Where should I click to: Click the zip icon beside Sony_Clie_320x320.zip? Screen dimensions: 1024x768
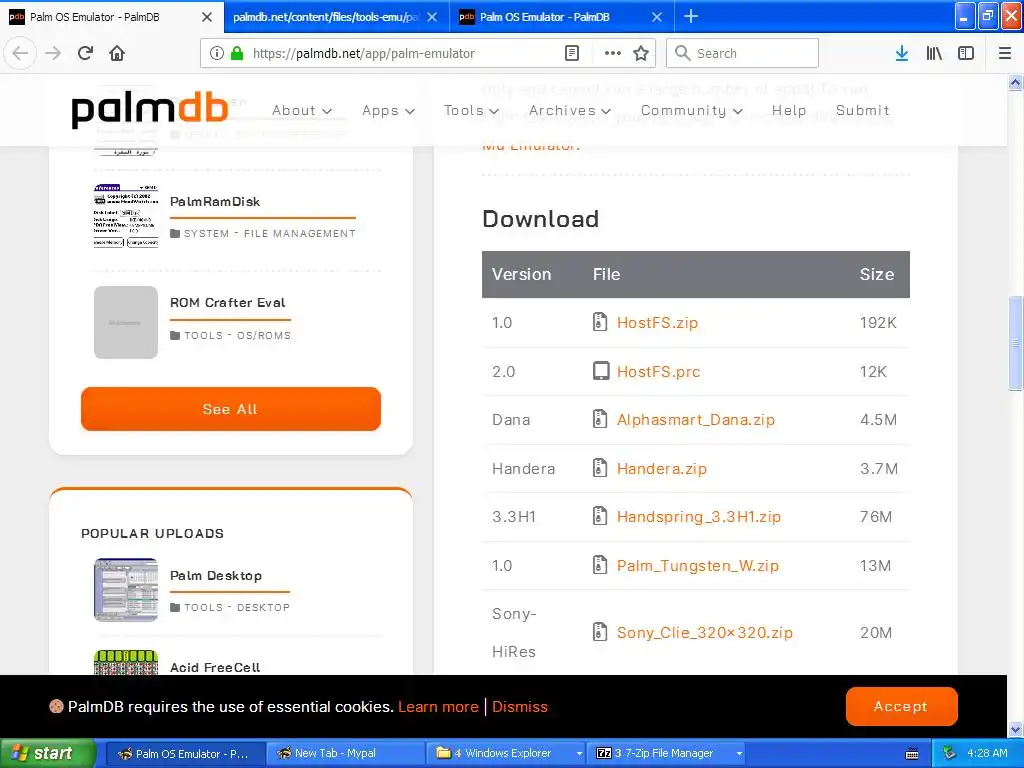(600, 632)
